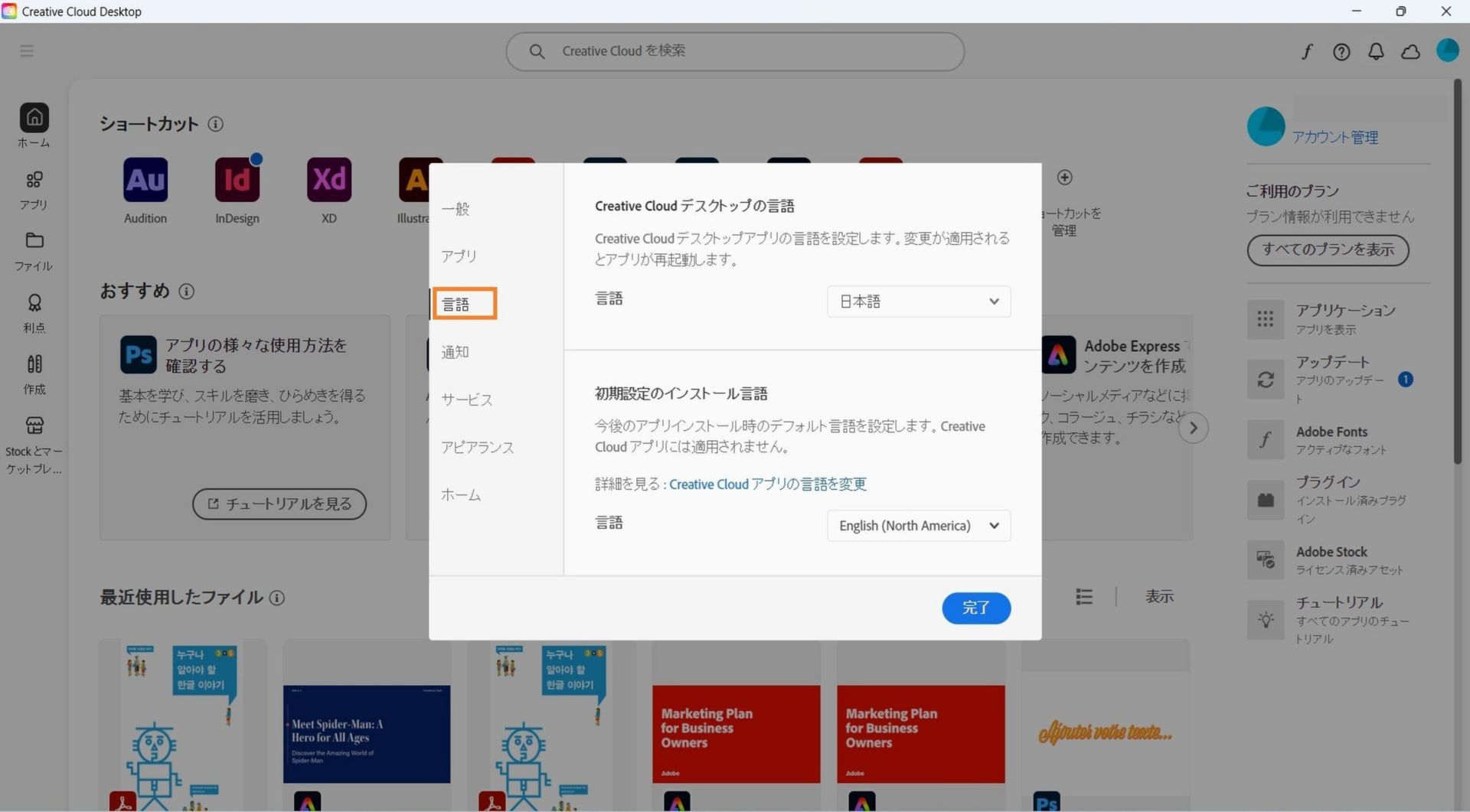The width and height of the screenshot is (1470, 812).
Task: Click the Adobe Express recommendation card icon
Action: pos(1058,355)
